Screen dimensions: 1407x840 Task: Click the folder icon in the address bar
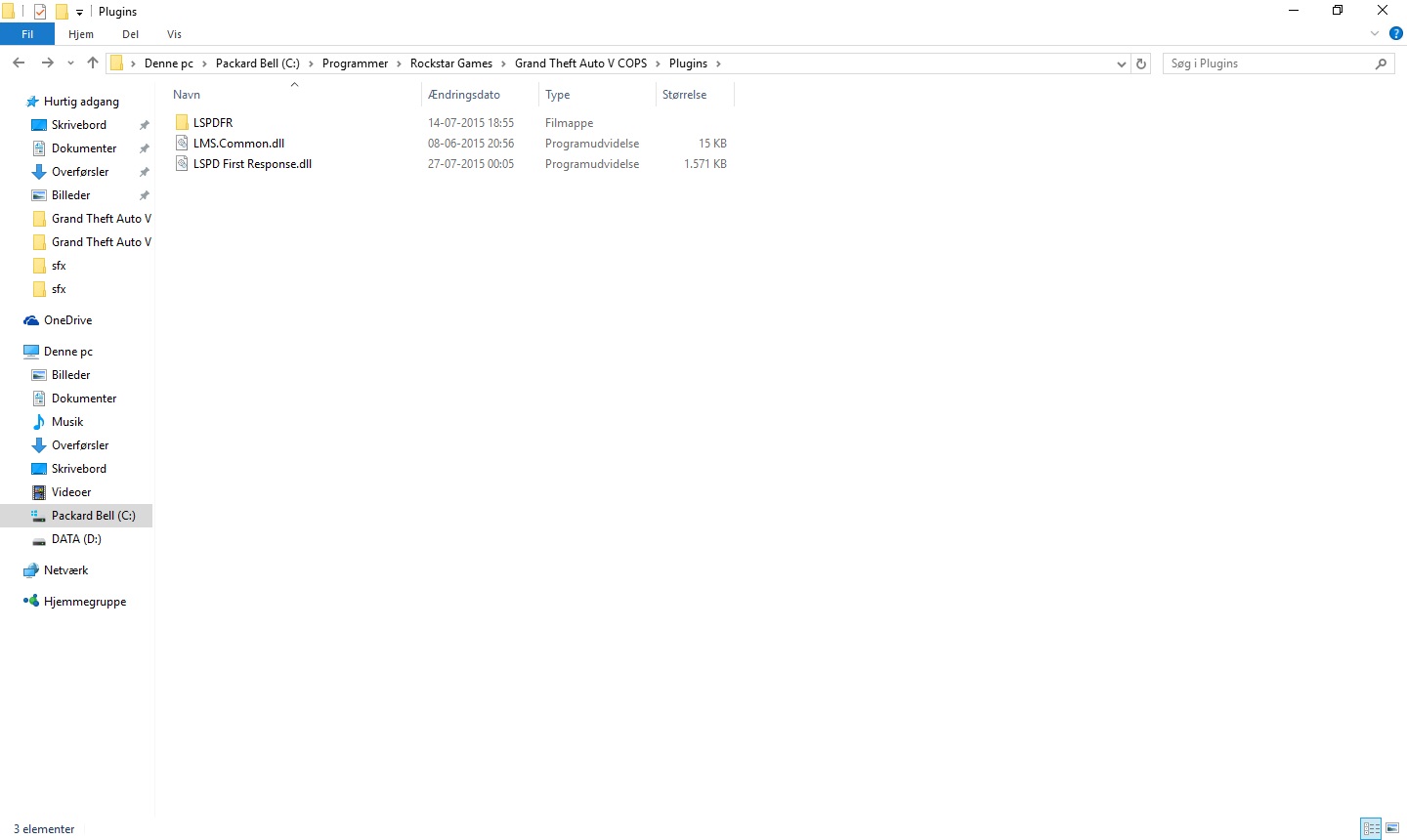117,63
